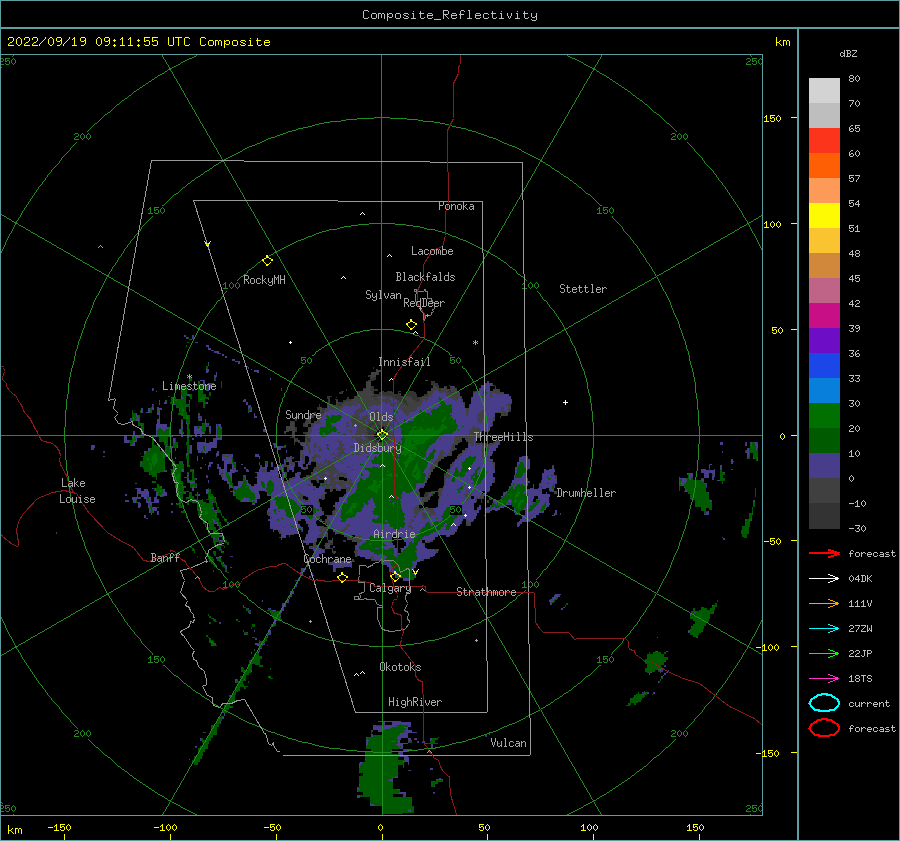Click the red 'forecast' ellipse legend icon

point(824,728)
